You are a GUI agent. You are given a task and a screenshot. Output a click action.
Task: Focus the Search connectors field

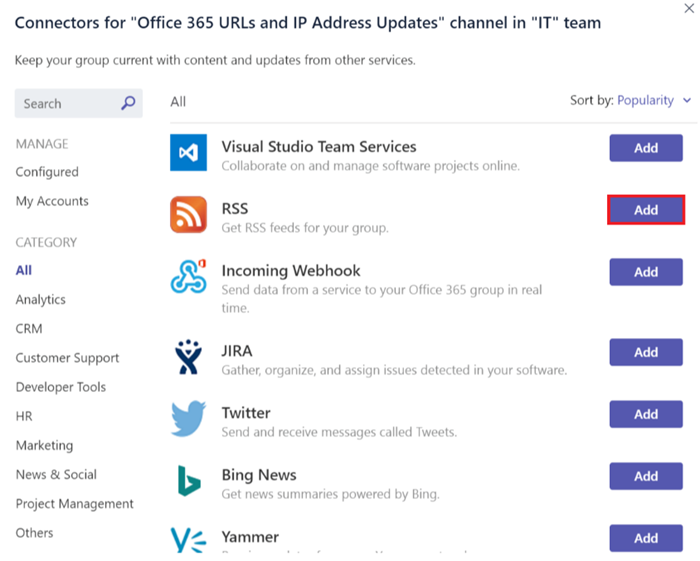click(x=79, y=103)
